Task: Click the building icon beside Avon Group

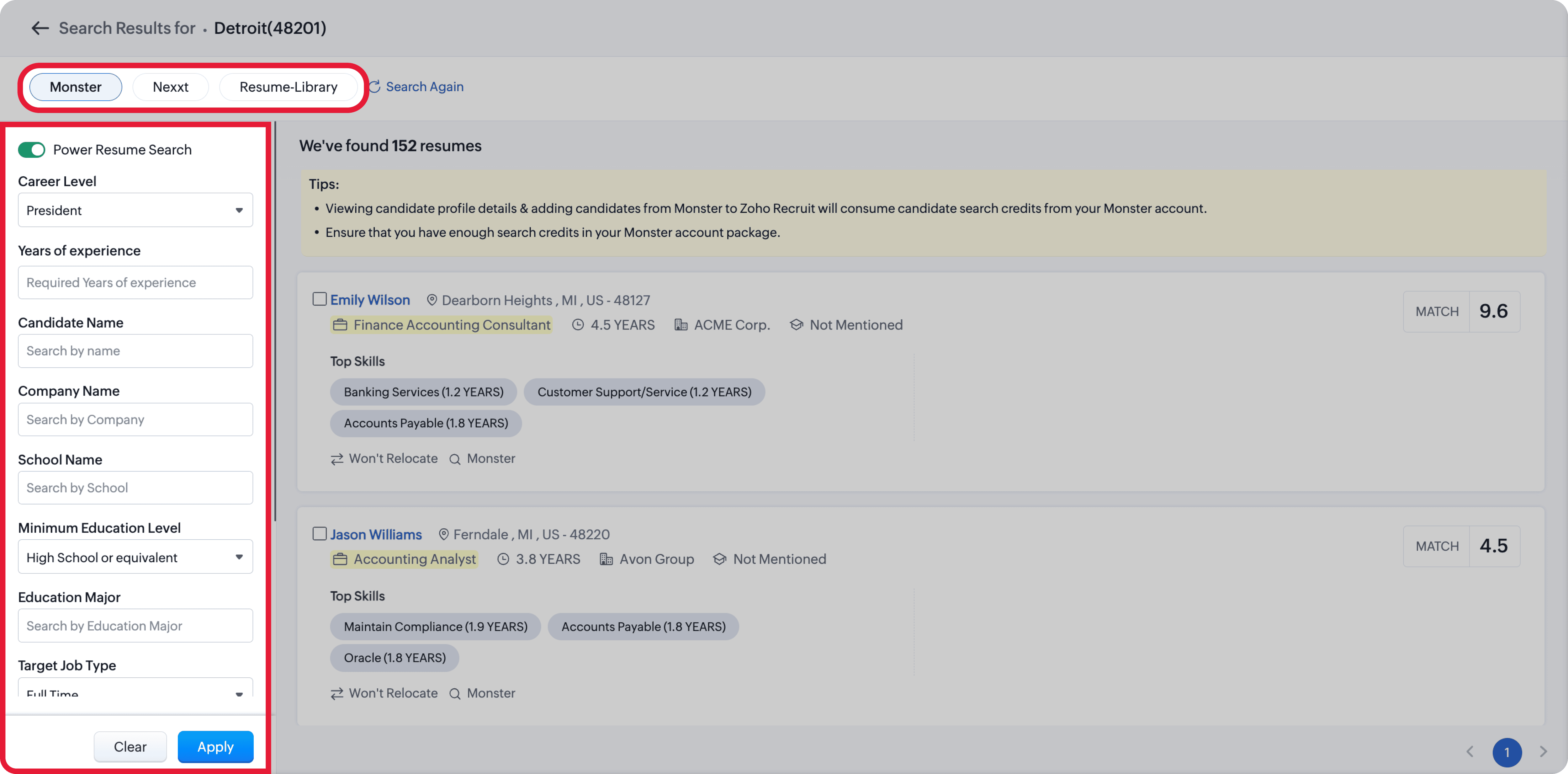Action: [606, 559]
